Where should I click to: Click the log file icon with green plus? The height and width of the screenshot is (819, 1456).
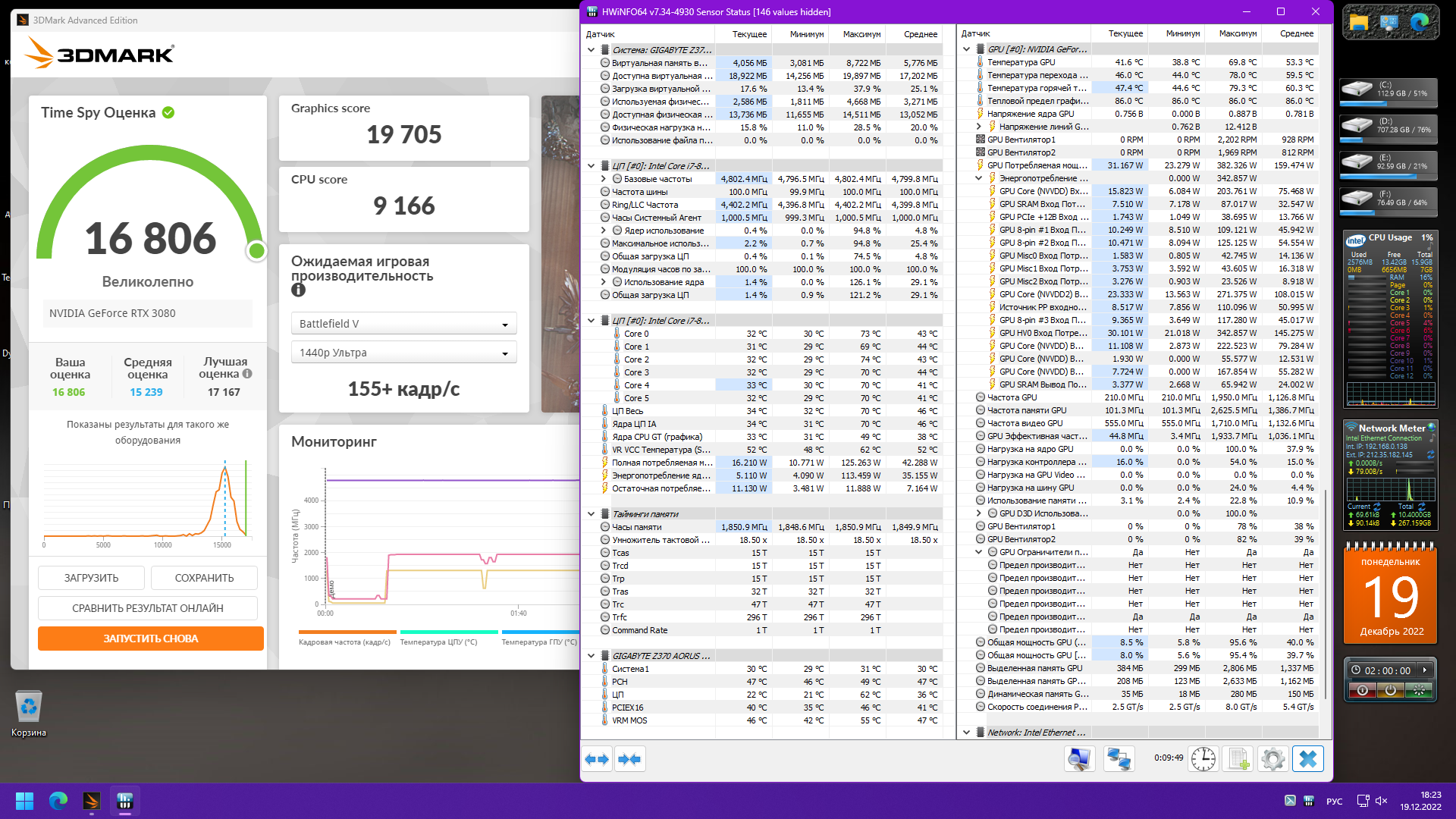[1238, 758]
